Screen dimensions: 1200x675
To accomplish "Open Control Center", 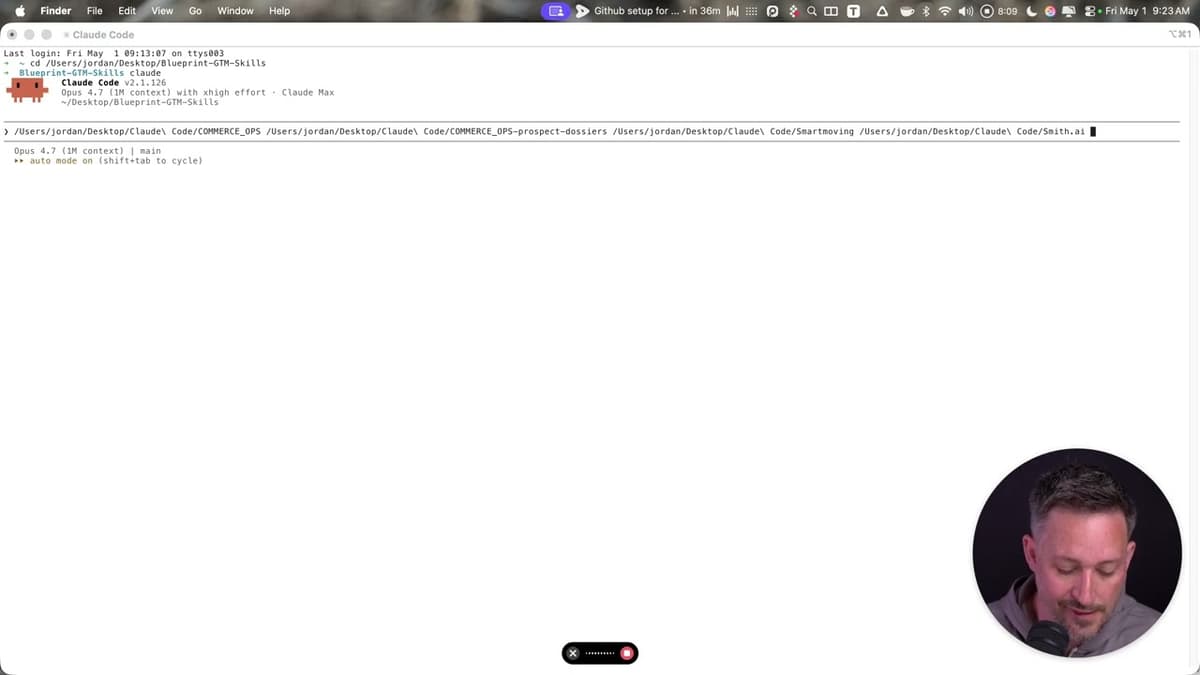I will click(1090, 11).
